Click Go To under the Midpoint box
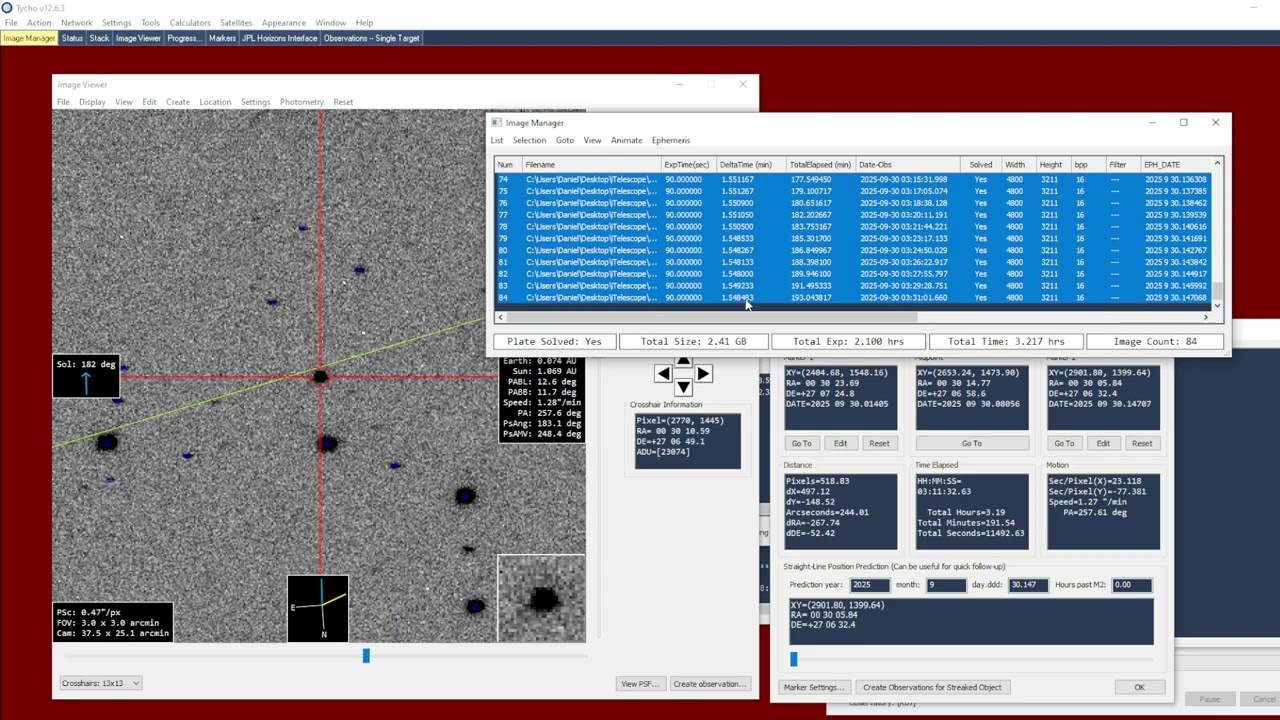 [972, 443]
